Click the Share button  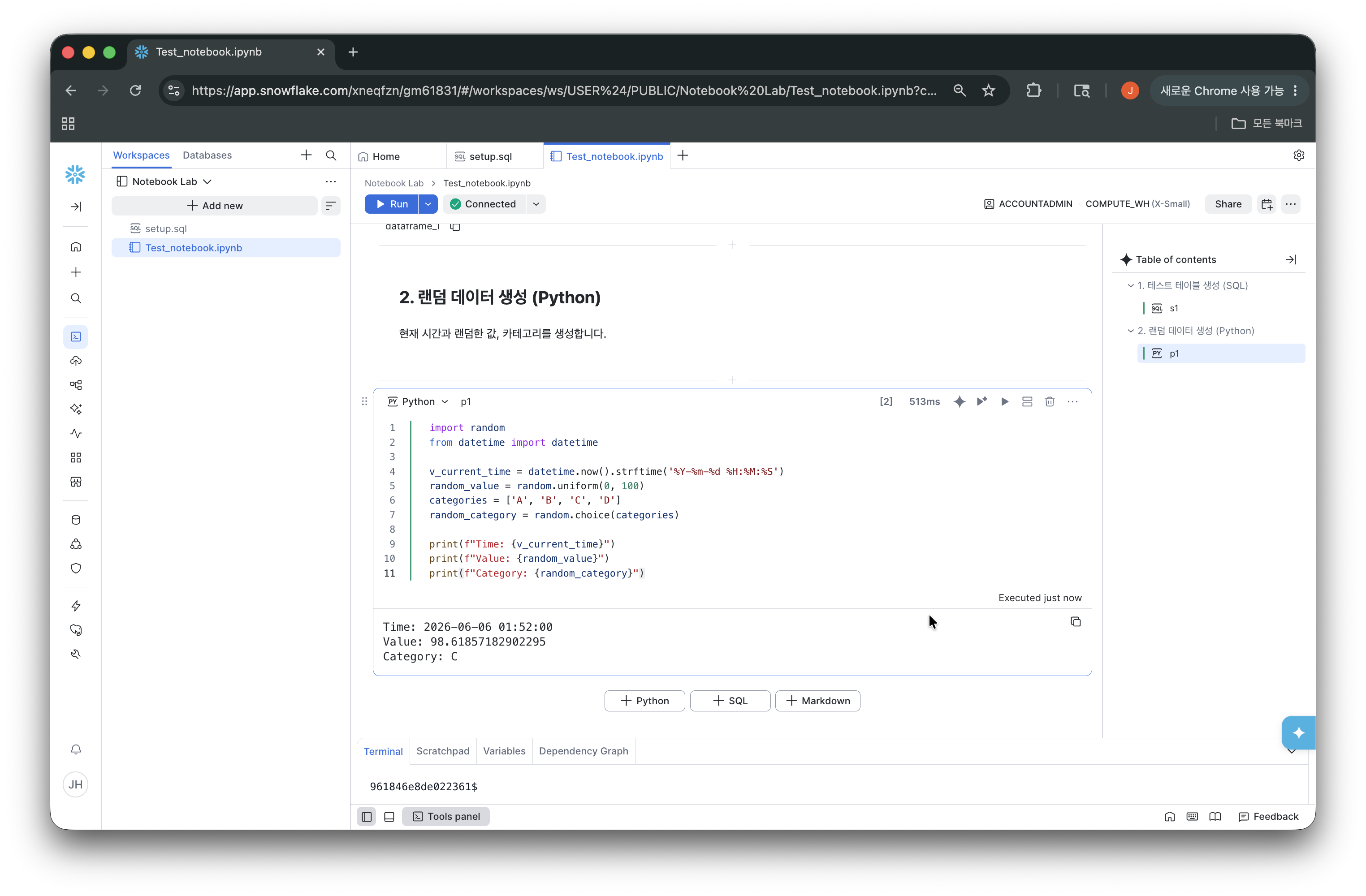coord(1228,204)
